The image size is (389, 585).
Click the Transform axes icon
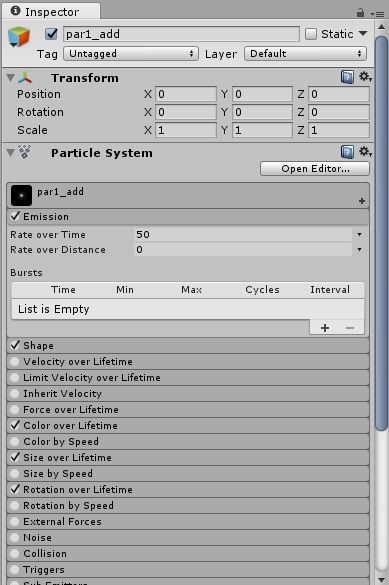[25, 78]
